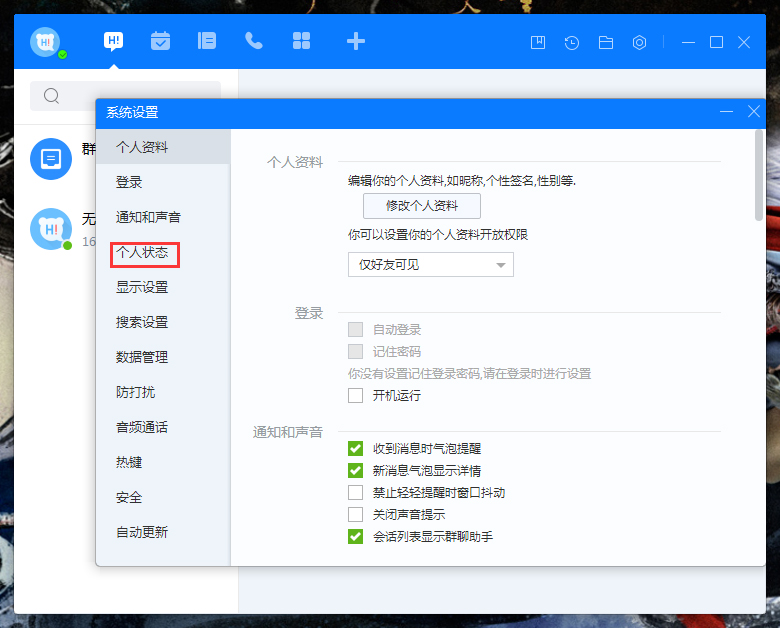Open the messages chat icon in top bar

coord(114,41)
